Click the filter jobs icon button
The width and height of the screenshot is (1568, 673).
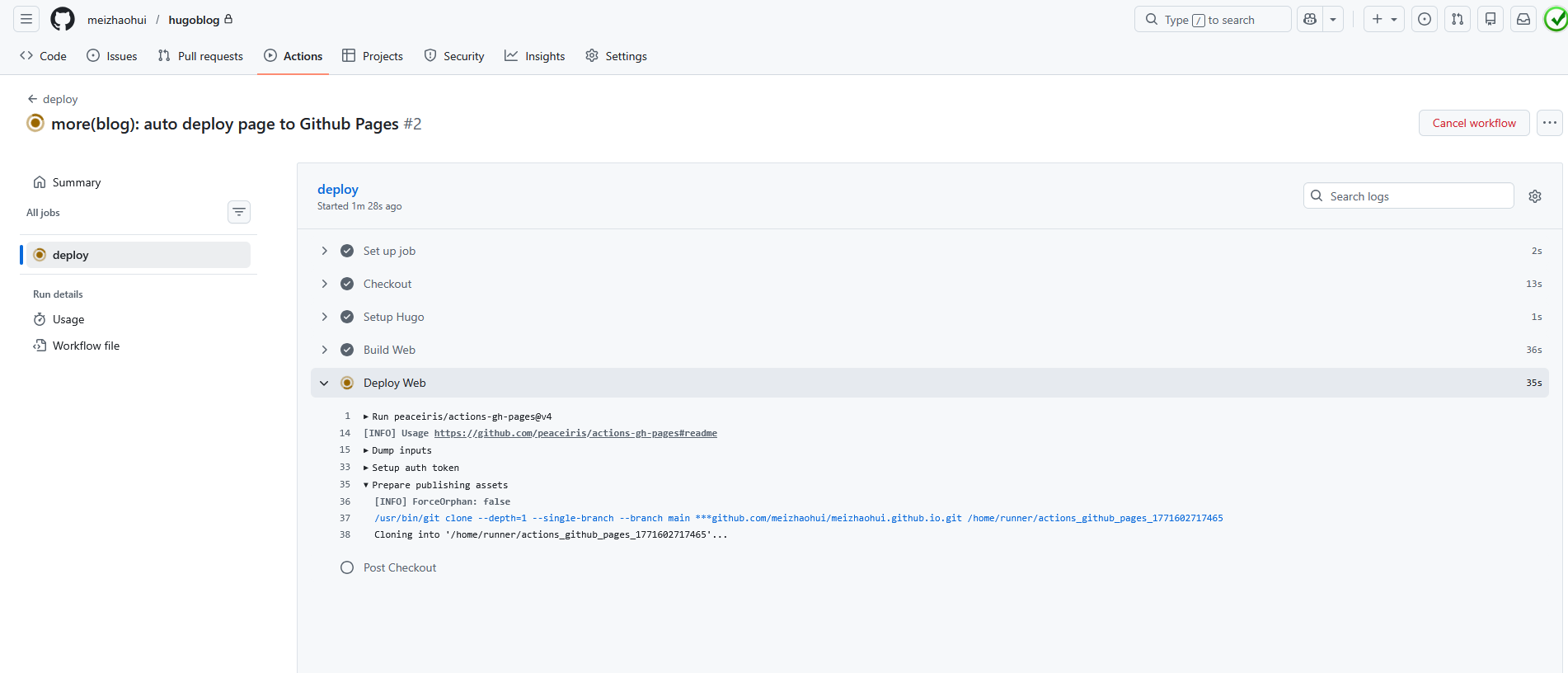(239, 212)
